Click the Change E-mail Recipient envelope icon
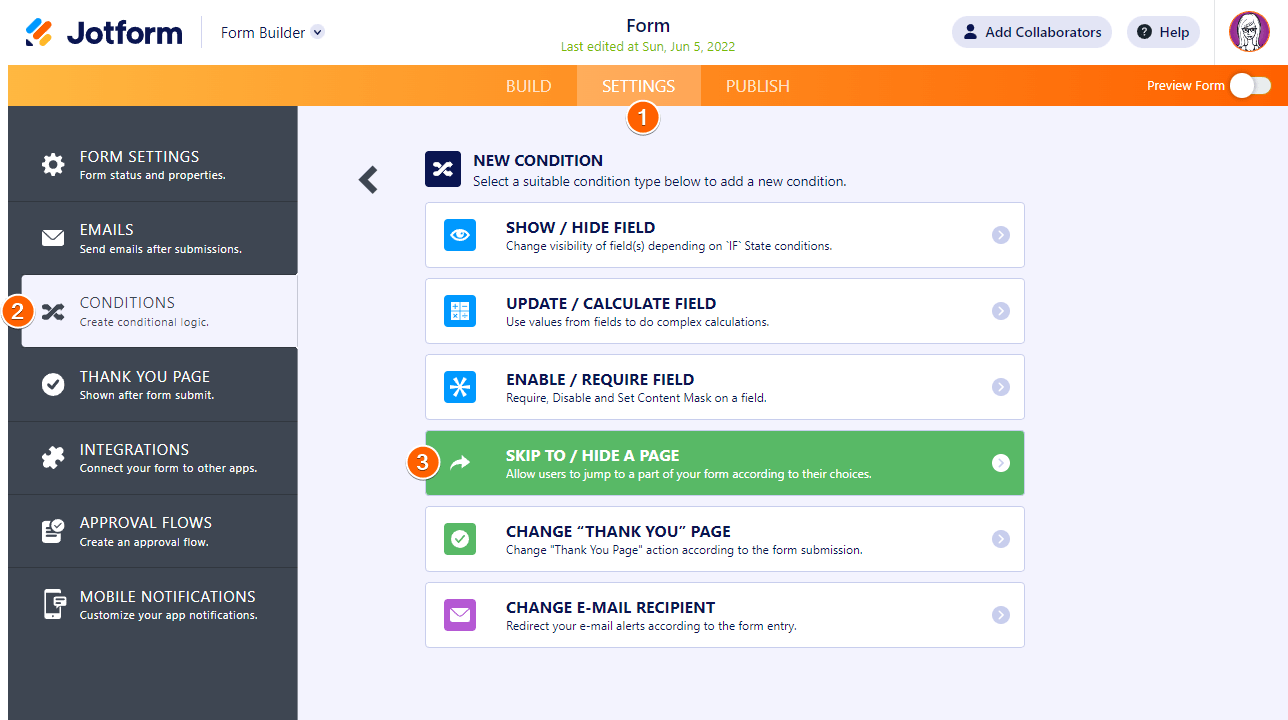Image resolution: width=1288 pixels, height=720 pixels. tap(460, 615)
